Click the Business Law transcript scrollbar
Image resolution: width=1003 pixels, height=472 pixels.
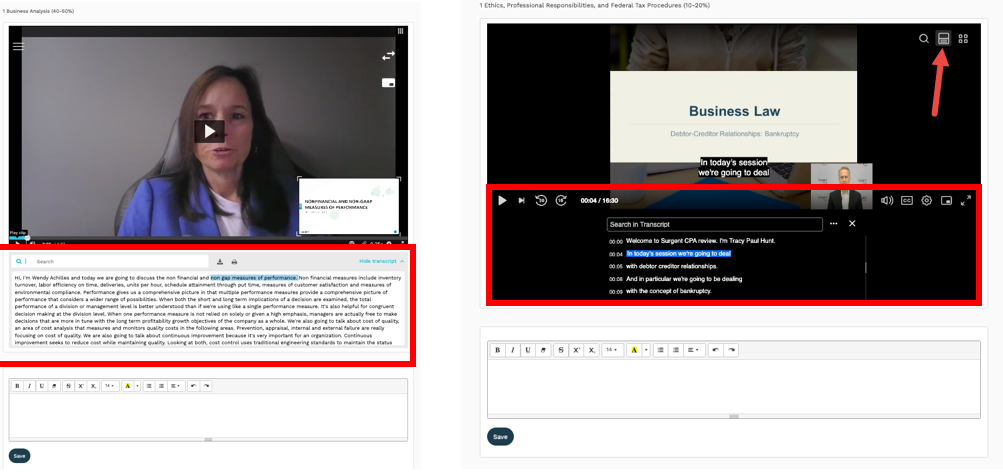(865, 267)
